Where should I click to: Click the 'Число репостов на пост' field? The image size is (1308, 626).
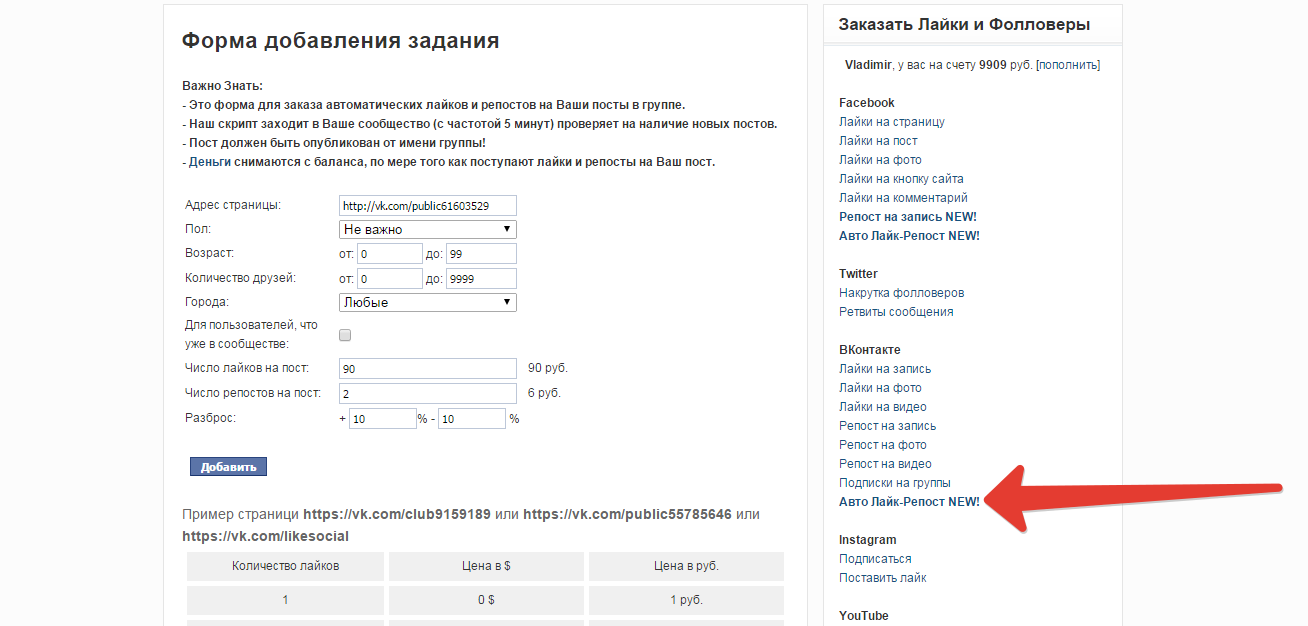pyautogui.click(x=428, y=394)
